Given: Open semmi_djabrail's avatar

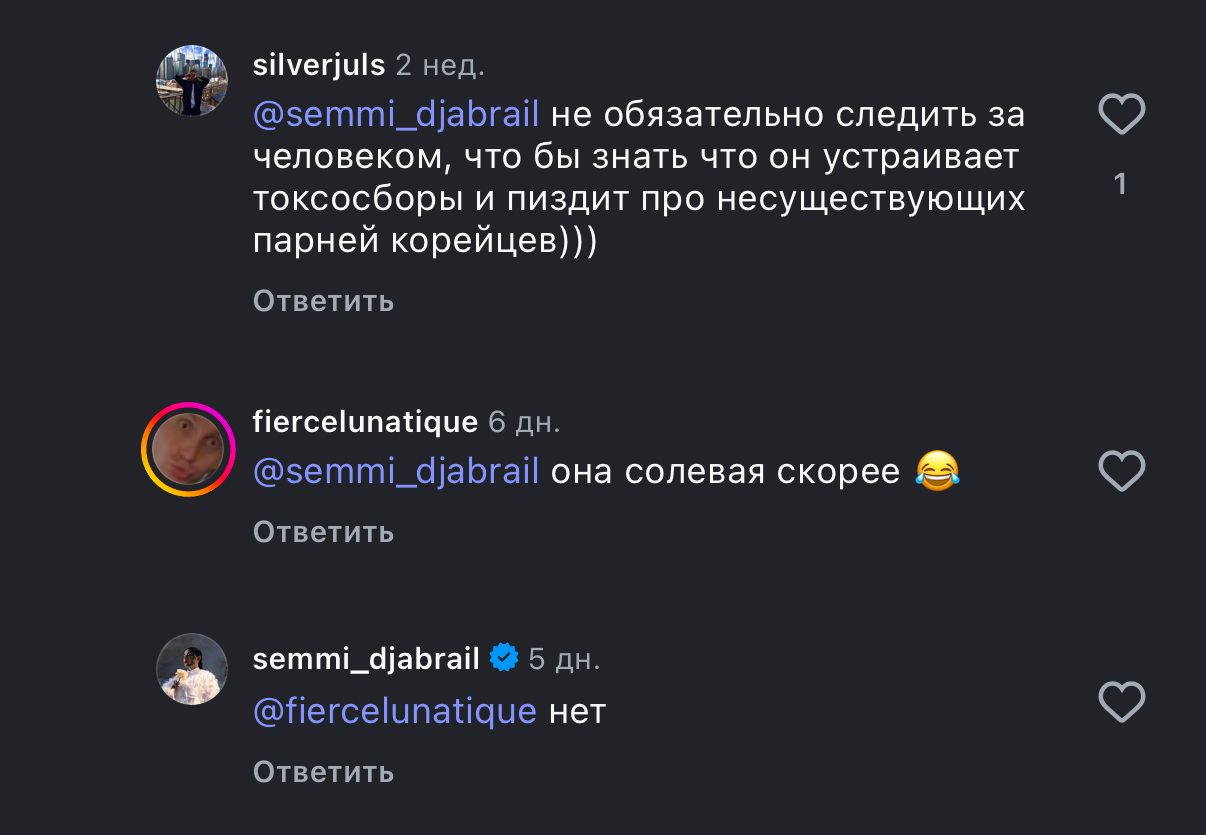Looking at the screenshot, I should [192, 669].
